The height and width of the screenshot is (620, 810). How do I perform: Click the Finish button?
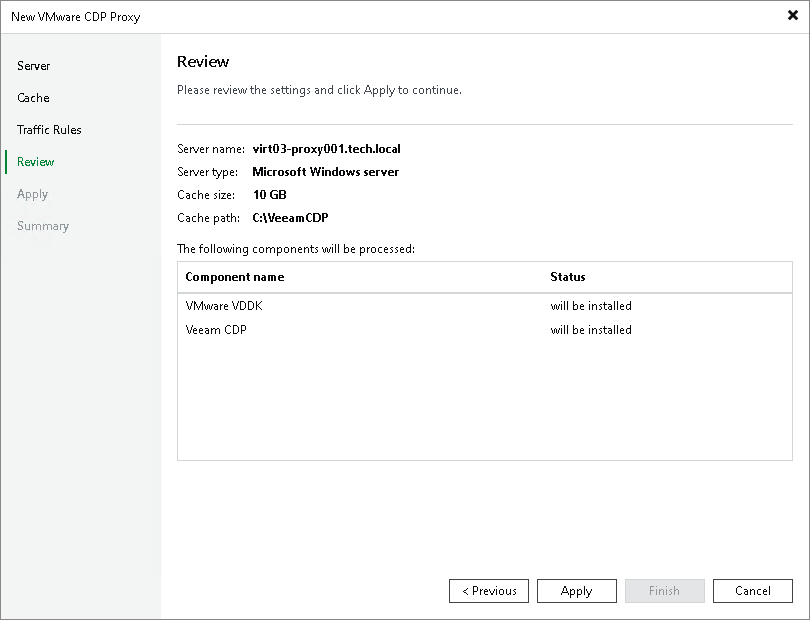[664, 591]
